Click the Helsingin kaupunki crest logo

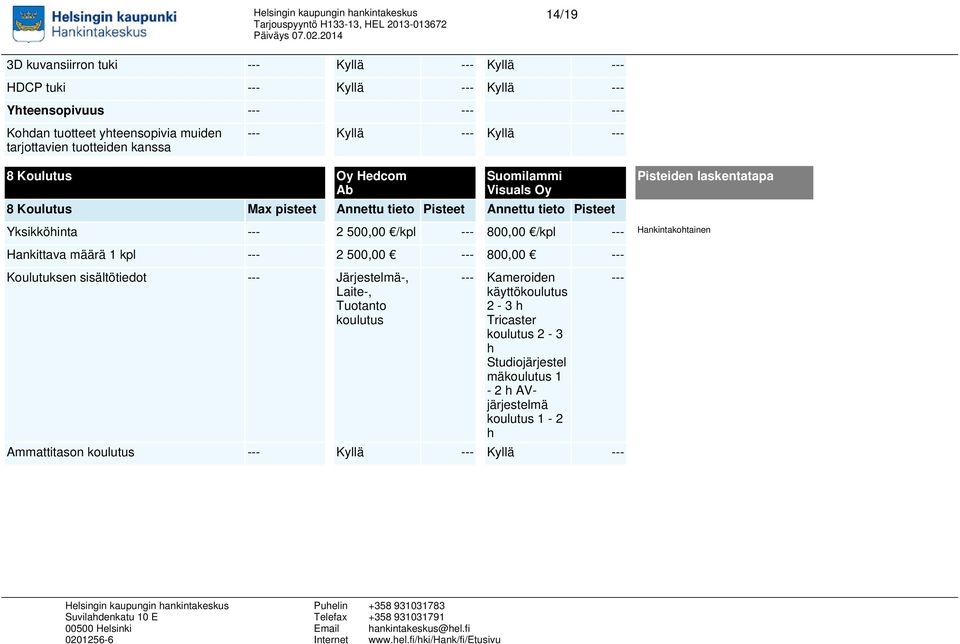28,24
